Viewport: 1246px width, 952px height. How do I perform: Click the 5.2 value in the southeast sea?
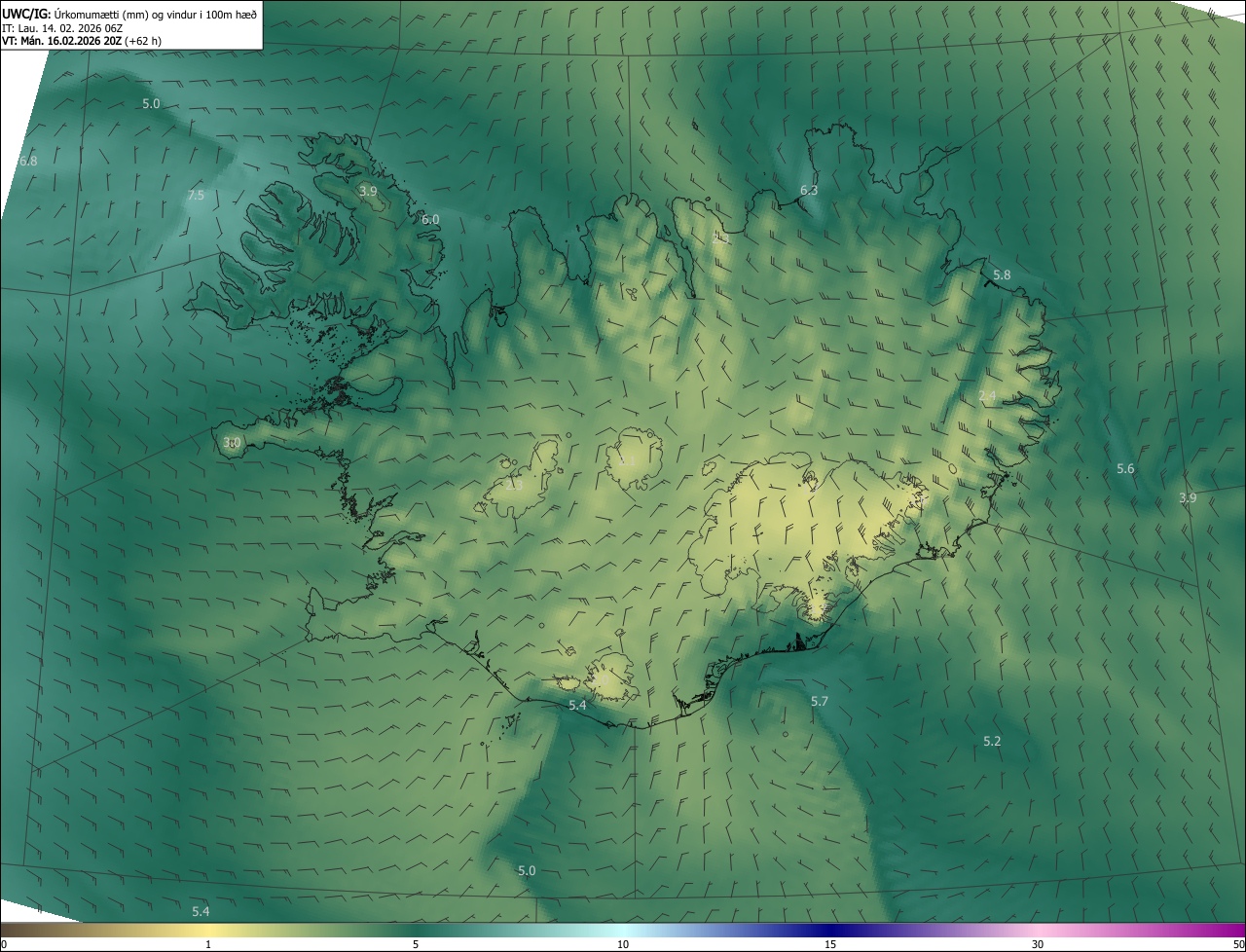click(x=992, y=742)
